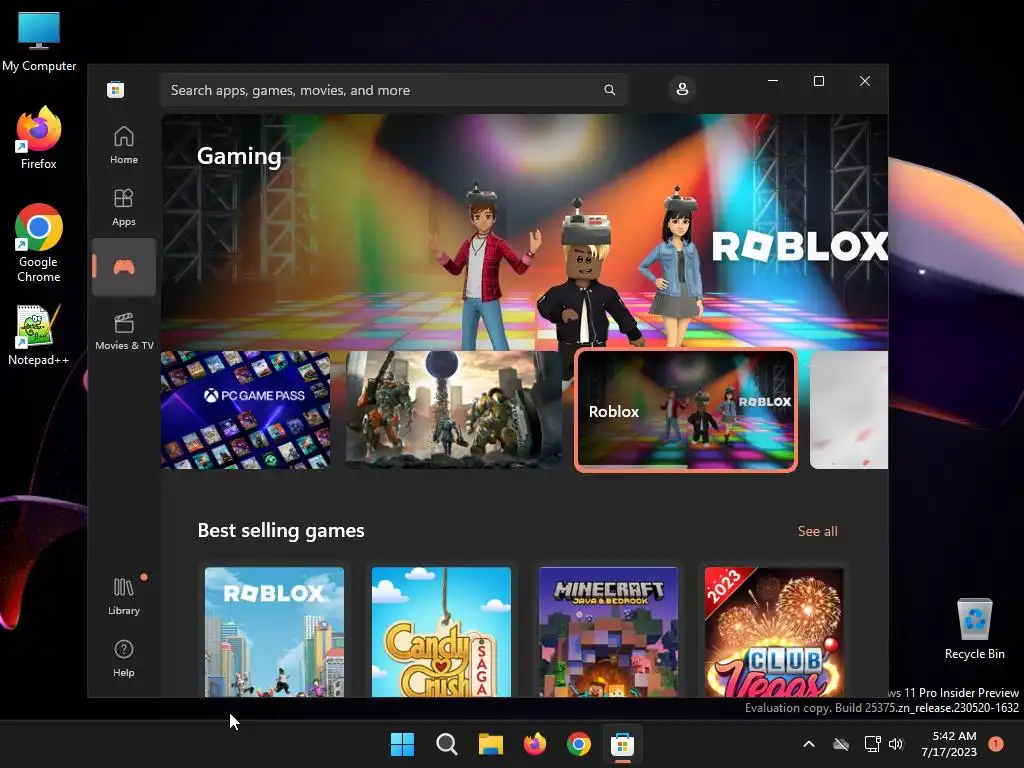Open the robot mechs game banner tile
The width and height of the screenshot is (1024, 768).
click(453, 410)
